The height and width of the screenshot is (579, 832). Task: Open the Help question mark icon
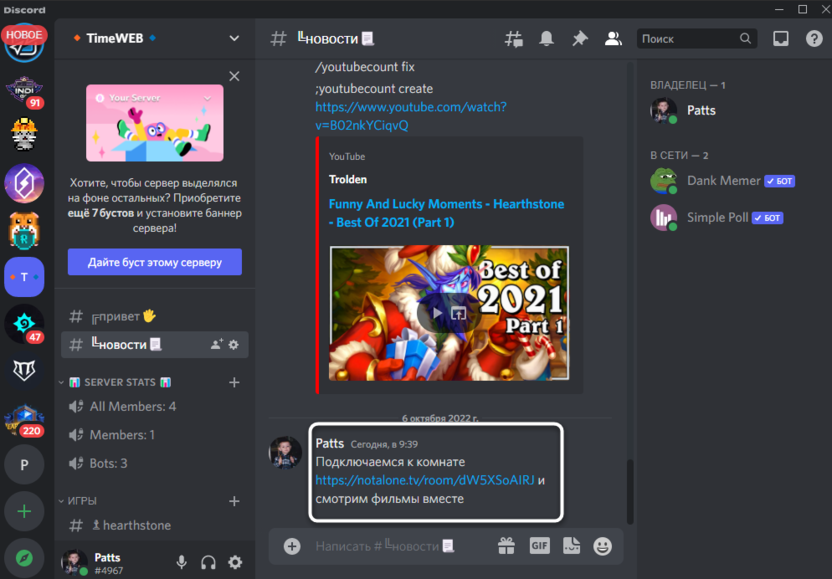(x=814, y=39)
